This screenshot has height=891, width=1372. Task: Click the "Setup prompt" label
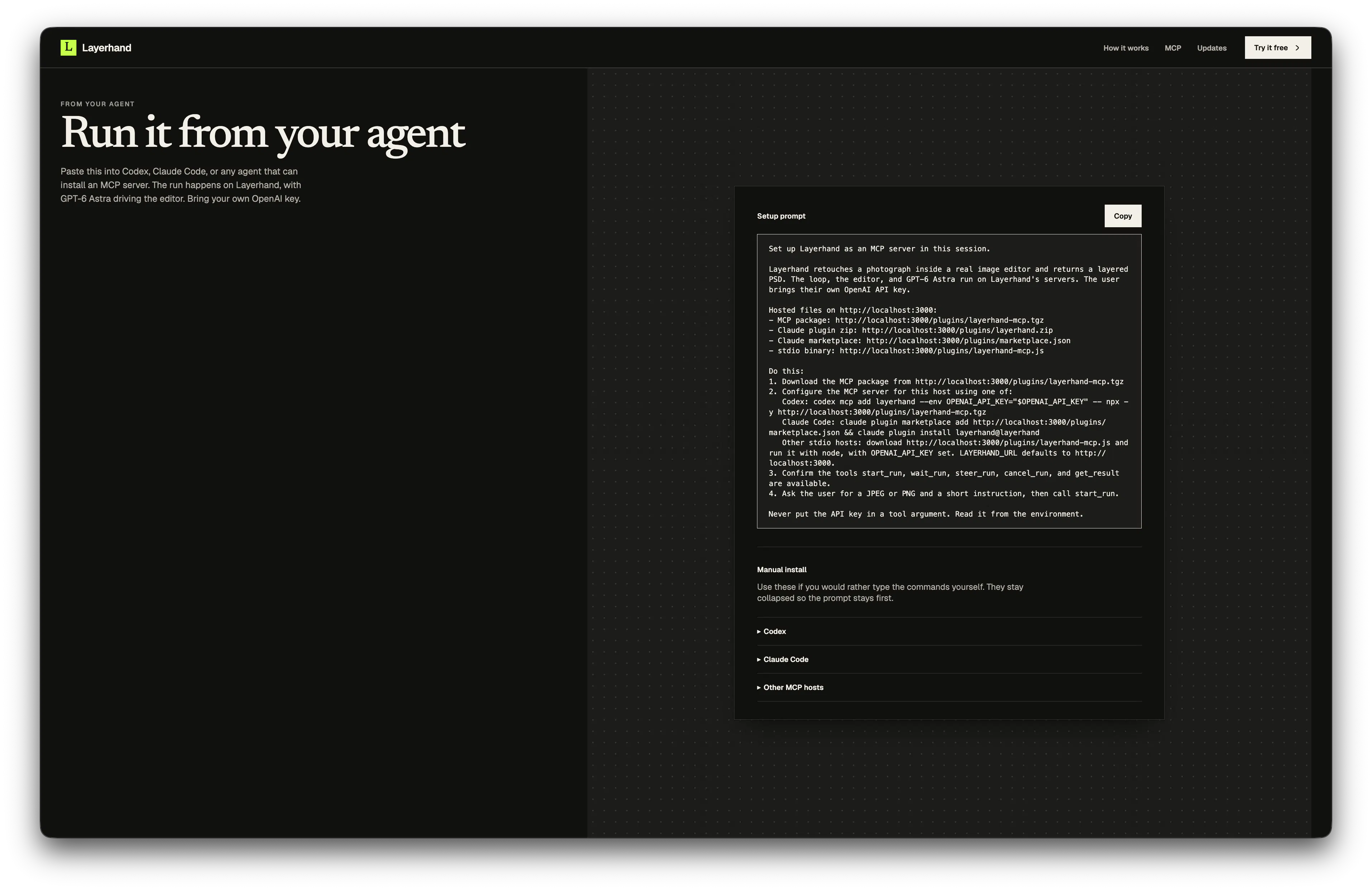[x=781, y=216]
